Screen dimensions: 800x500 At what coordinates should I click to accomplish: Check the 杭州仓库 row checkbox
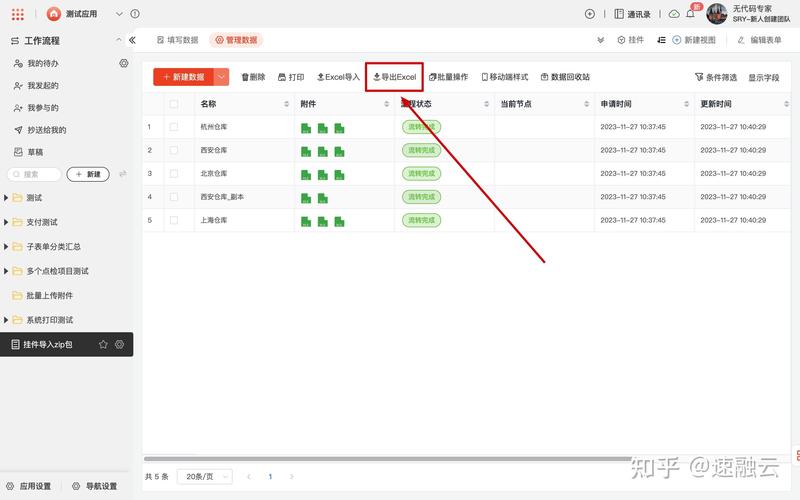(174, 127)
